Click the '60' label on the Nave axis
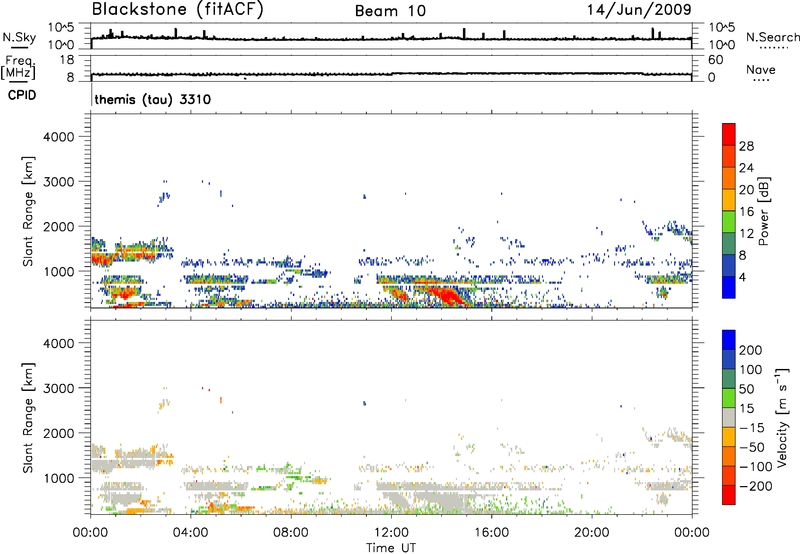This screenshot has height=554, width=800. [715, 60]
